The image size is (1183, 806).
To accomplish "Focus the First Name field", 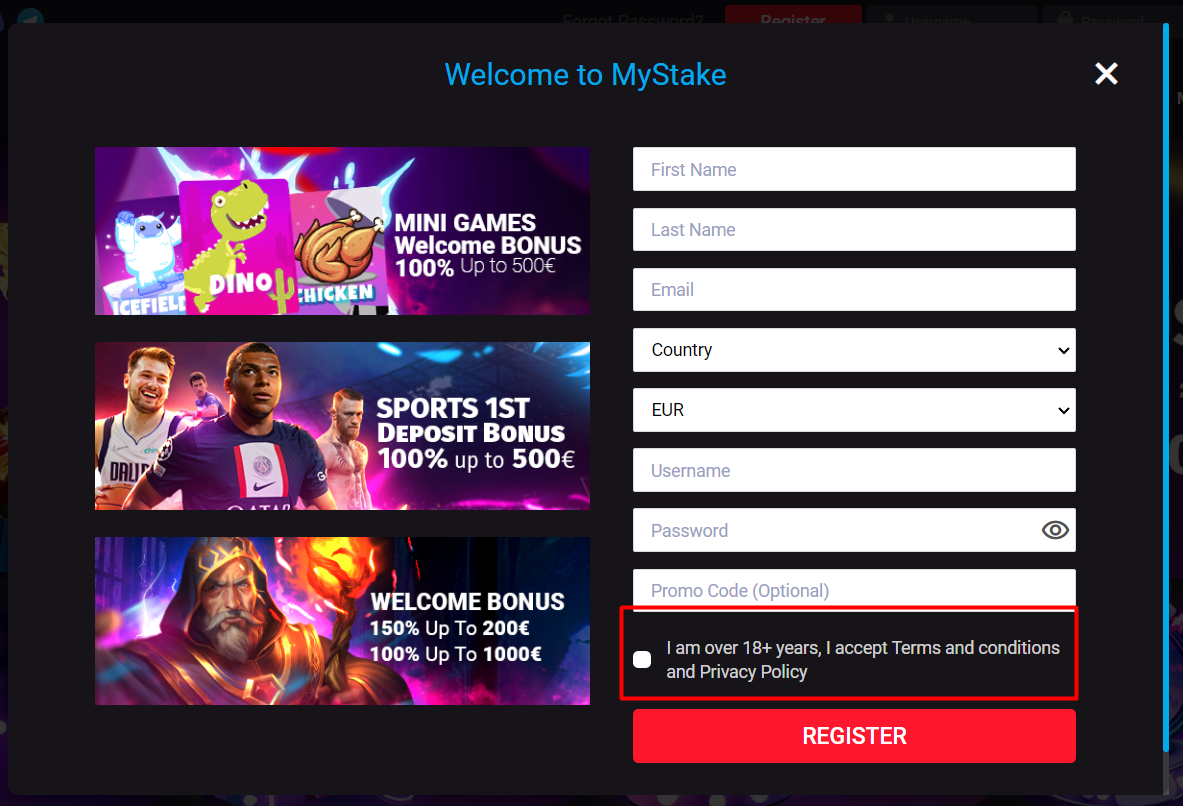I will click(854, 169).
